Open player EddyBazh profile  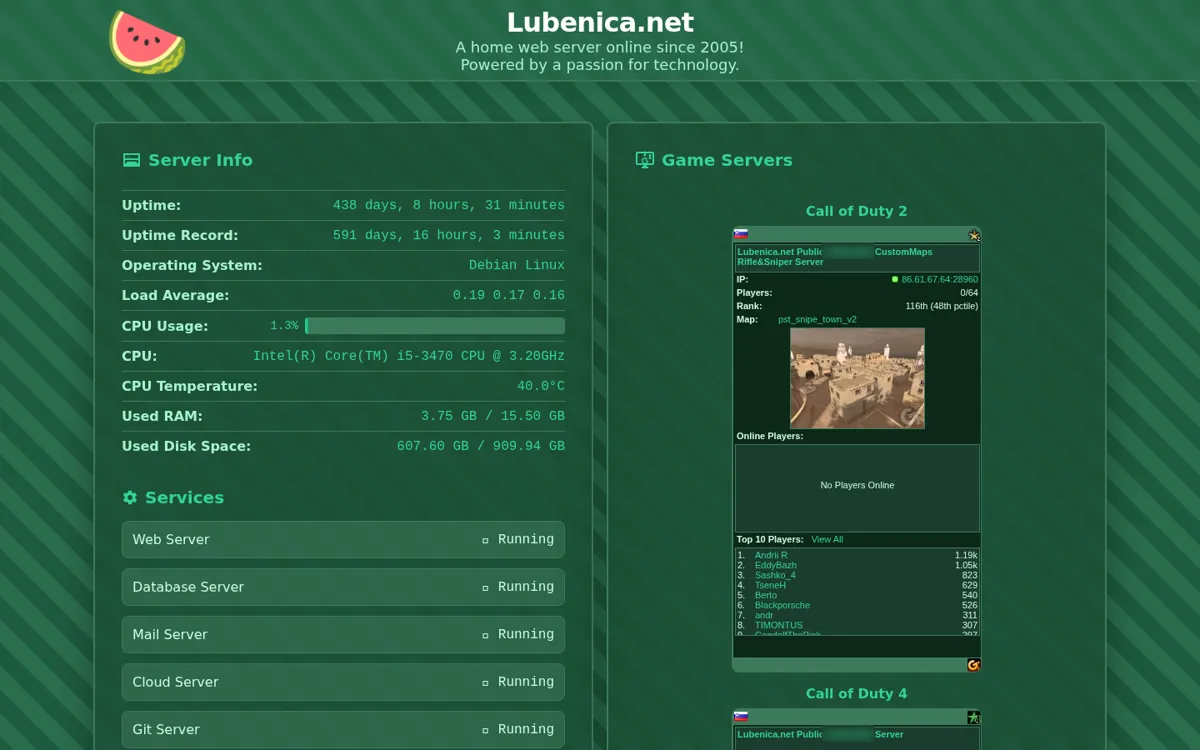pyautogui.click(x=776, y=565)
